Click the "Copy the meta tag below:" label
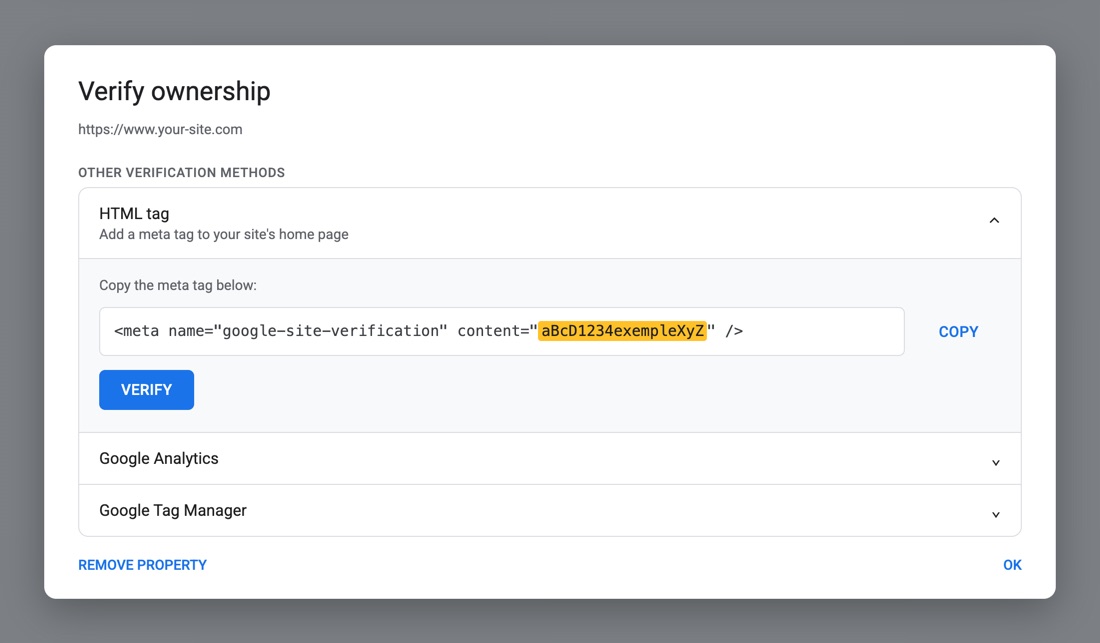 [x=177, y=285]
